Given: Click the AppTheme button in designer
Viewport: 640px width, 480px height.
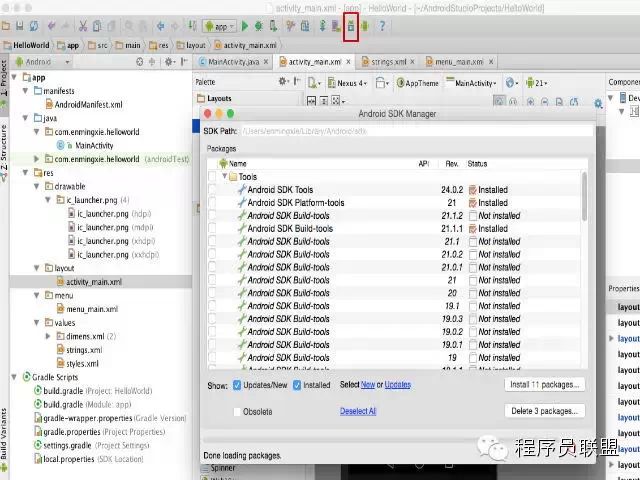Looking at the screenshot, I should [x=417, y=83].
